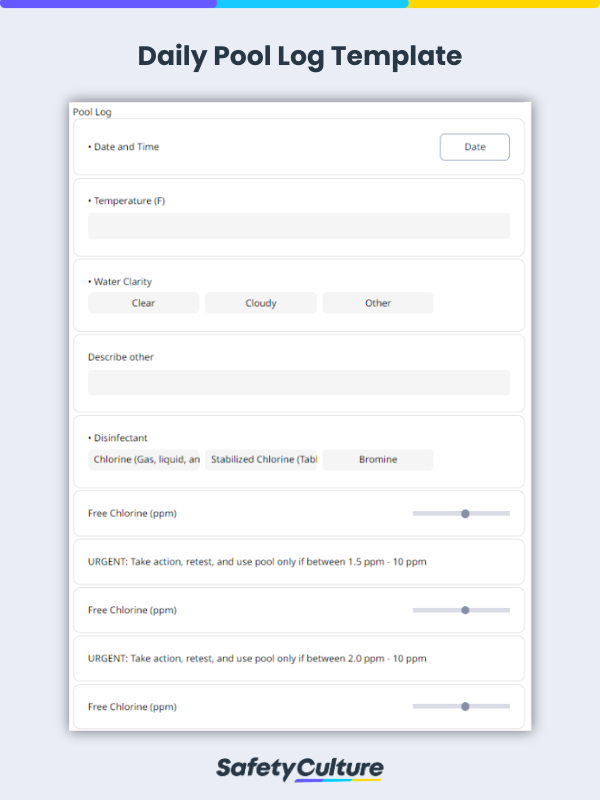
Task: Click the URGENT note mentioning 2.0 ppm
Action: (x=257, y=659)
